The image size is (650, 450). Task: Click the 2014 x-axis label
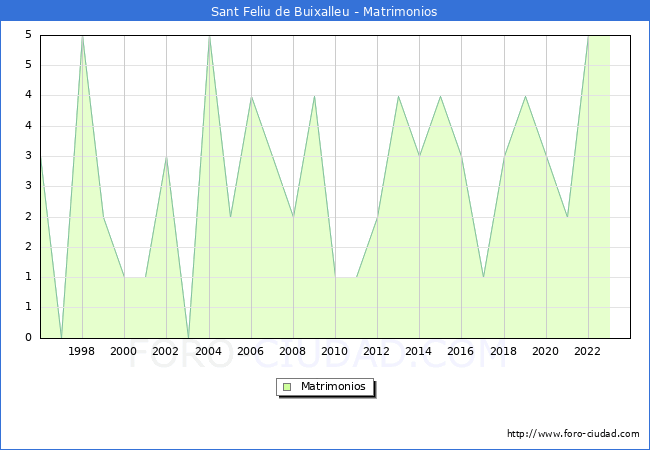pos(419,351)
